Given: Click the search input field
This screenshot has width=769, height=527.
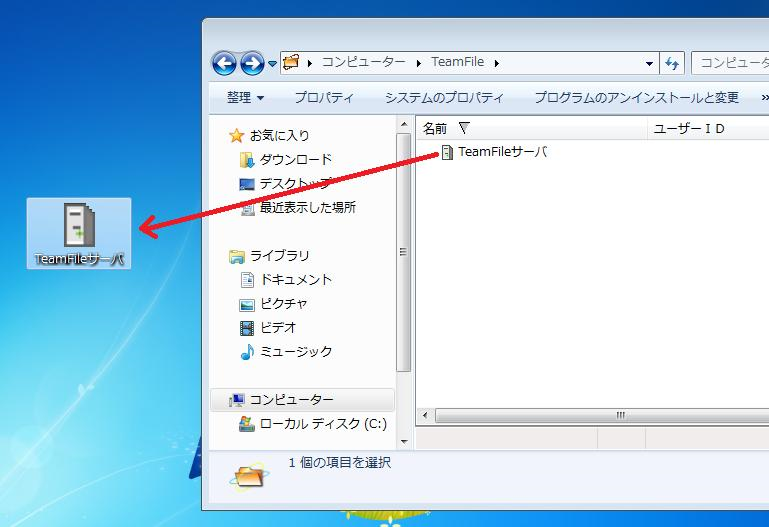Looking at the screenshot, I should point(732,63).
